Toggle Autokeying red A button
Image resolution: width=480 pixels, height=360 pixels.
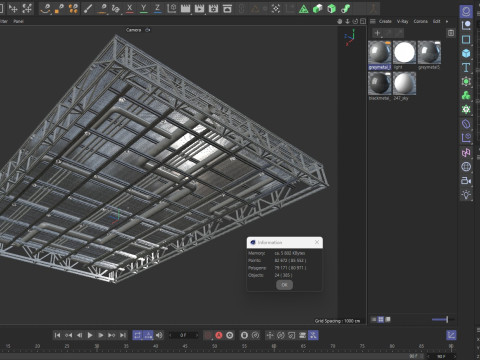point(219,335)
